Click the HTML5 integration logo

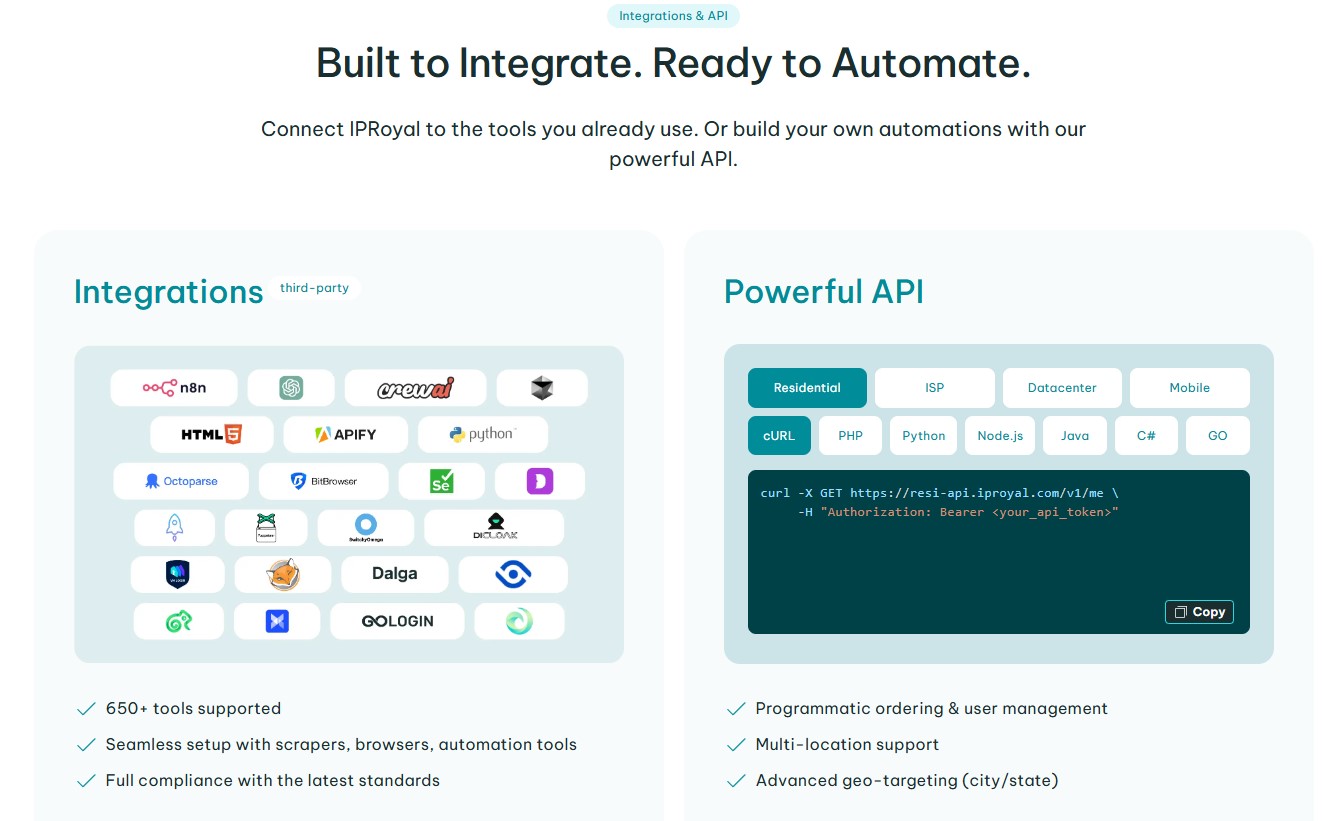coord(211,435)
